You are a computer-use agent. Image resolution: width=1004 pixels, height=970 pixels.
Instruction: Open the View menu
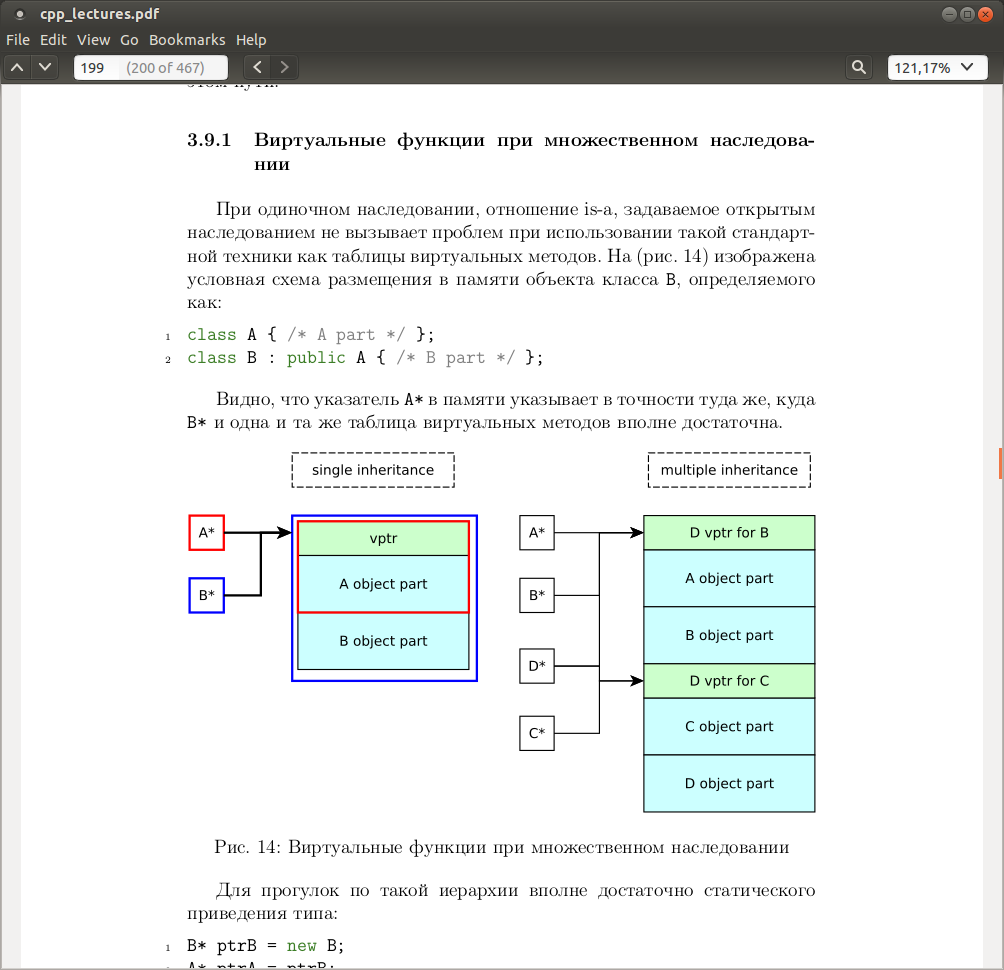93,40
